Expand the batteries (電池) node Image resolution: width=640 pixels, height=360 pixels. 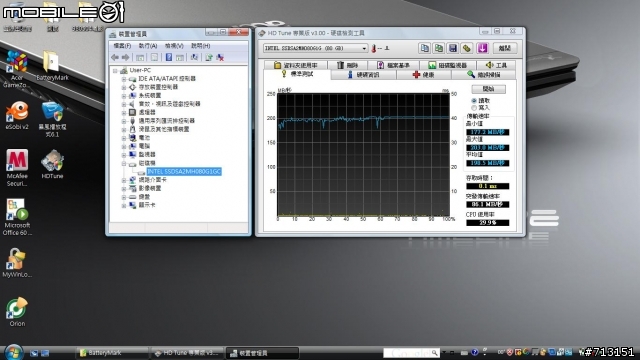tap(124, 138)
